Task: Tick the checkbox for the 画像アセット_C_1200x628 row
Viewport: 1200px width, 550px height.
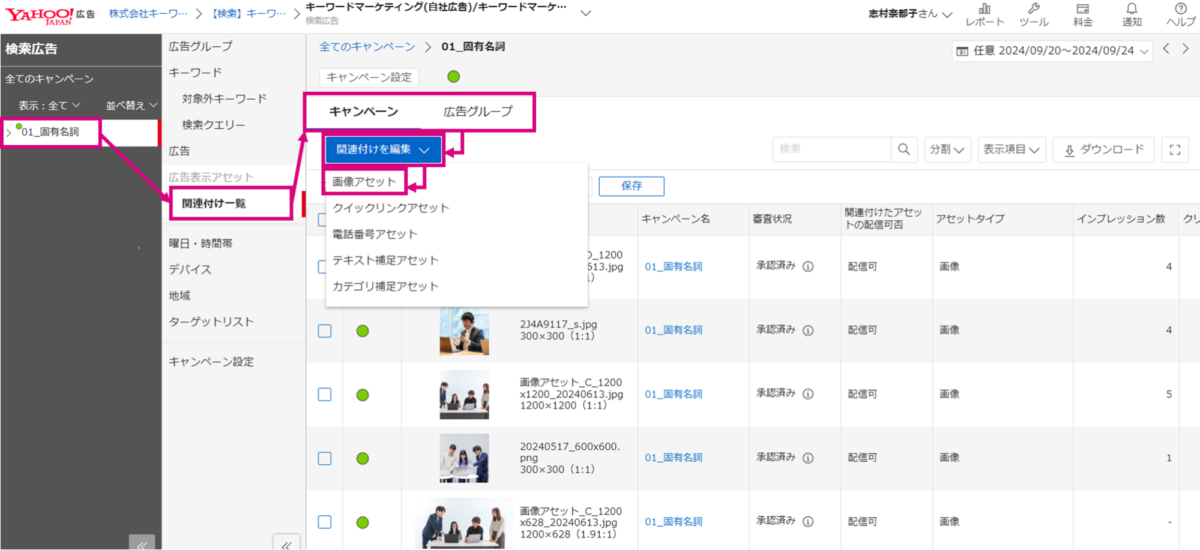Action: (324, 522)
